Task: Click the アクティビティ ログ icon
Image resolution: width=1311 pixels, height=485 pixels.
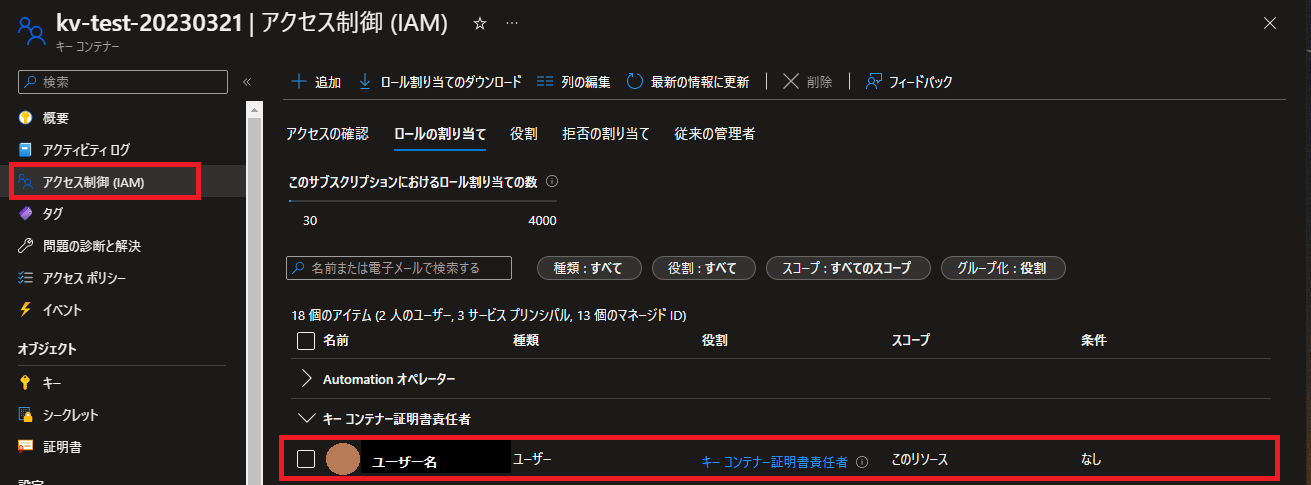Action: coord(26,149)
